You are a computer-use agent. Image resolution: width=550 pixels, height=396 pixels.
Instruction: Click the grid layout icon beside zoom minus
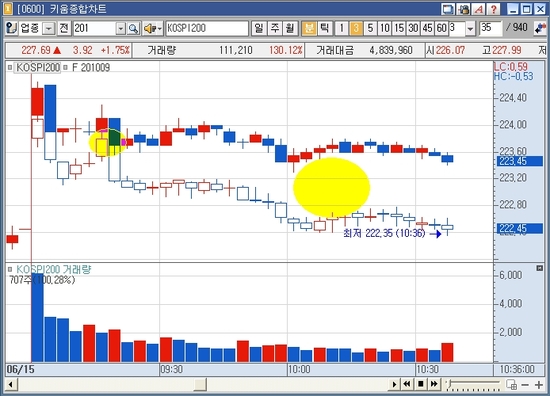pyautogui.click(x=511, y=385)
